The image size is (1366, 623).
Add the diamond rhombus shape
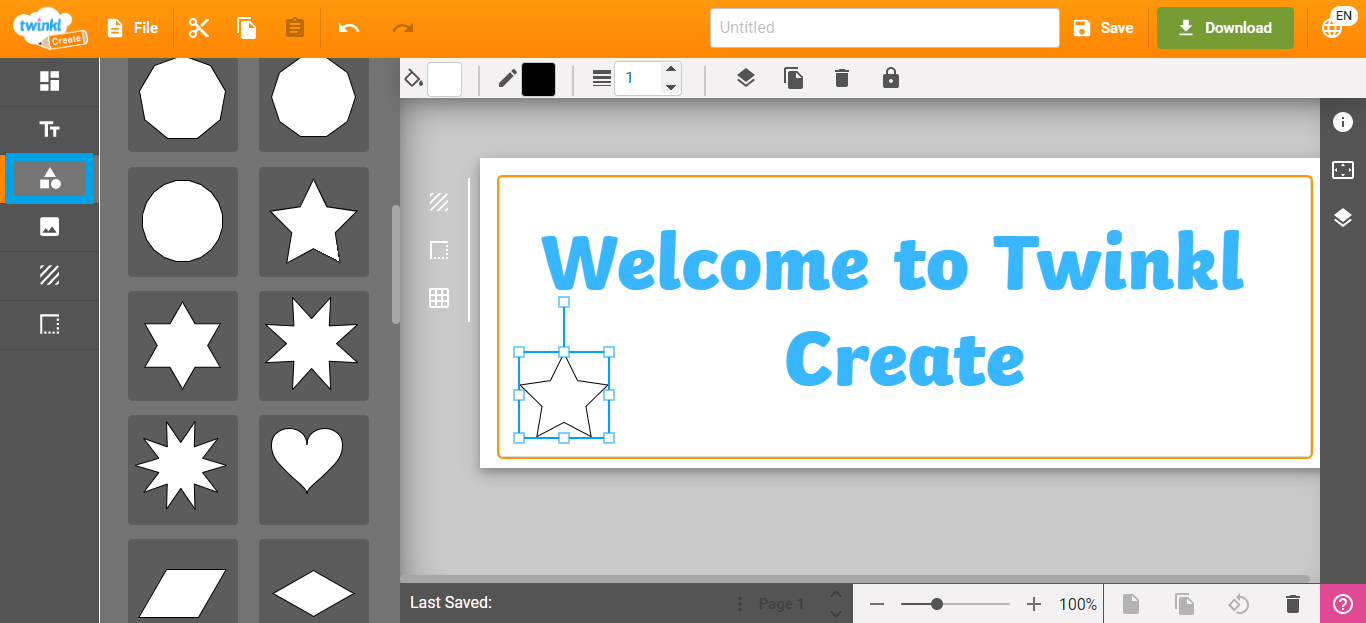(314, 582)
